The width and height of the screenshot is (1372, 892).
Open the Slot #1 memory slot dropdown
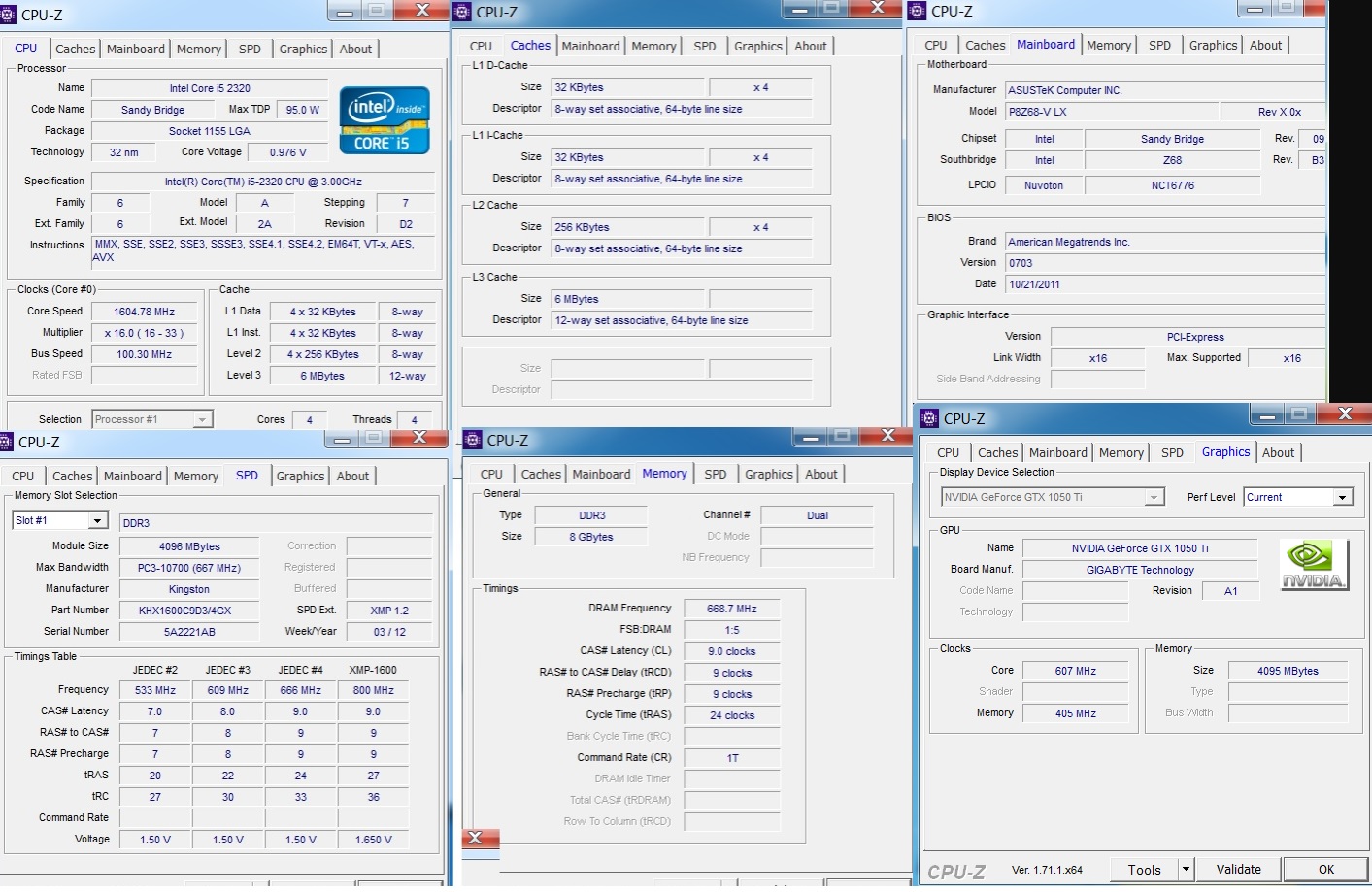tap(97, 521)
